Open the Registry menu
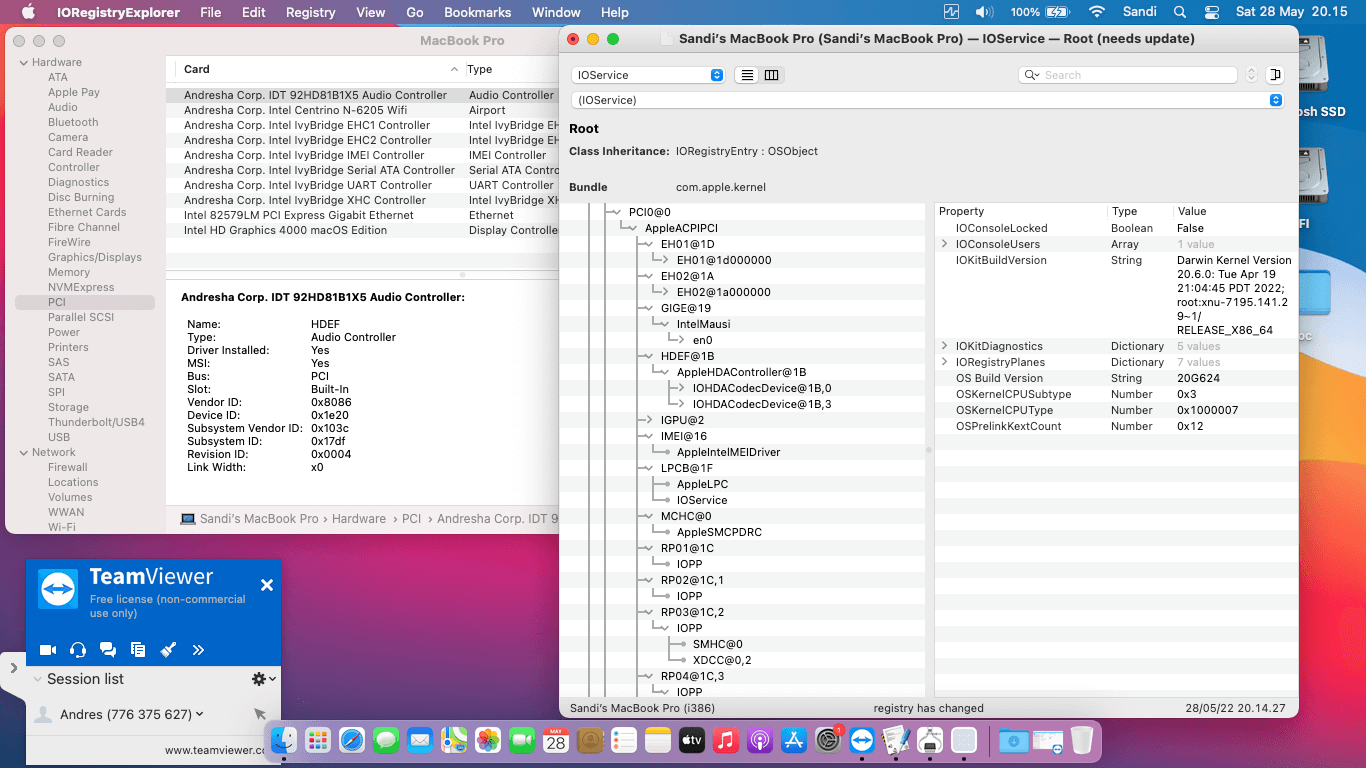 point(310,12)
